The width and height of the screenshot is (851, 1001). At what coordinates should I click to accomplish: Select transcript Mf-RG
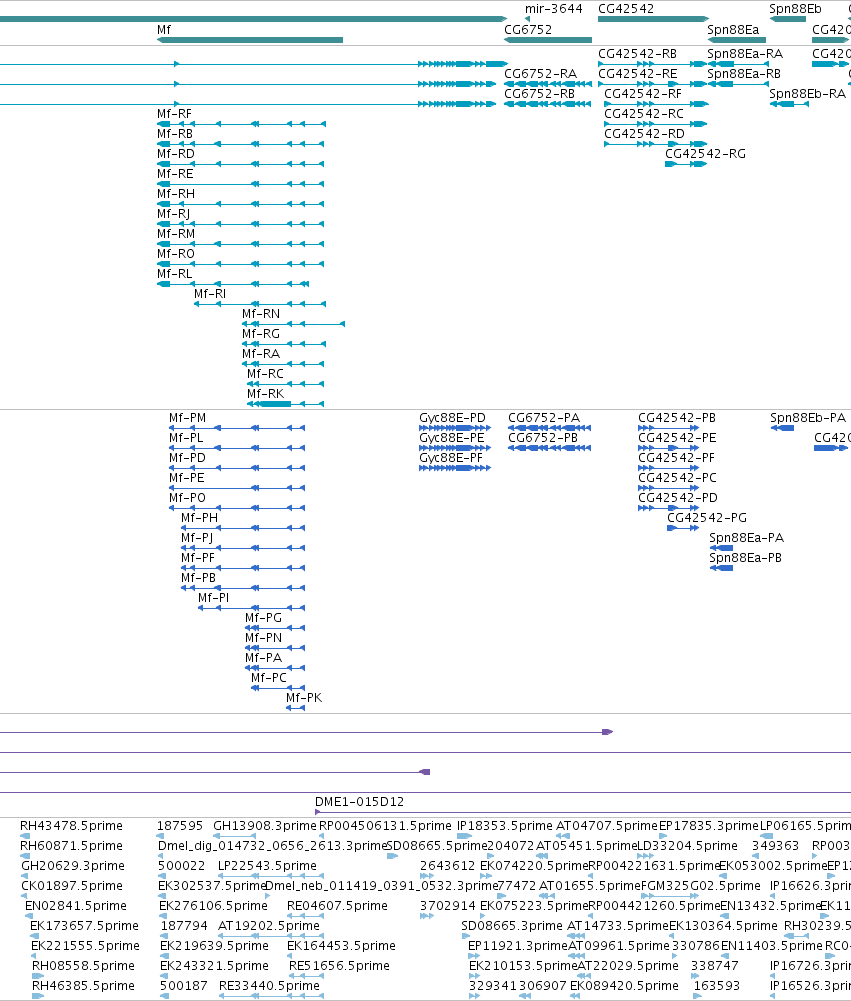(260, 333)
